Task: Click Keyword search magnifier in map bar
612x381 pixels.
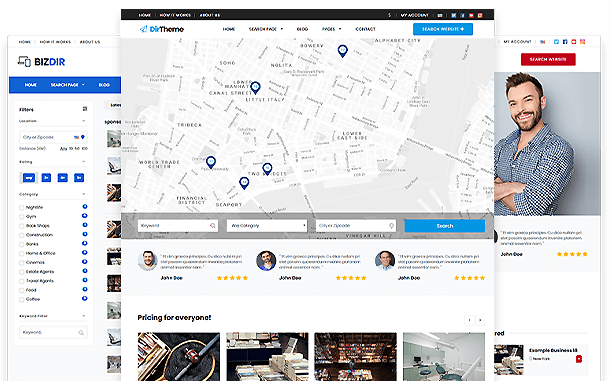Action: (213, 226)
